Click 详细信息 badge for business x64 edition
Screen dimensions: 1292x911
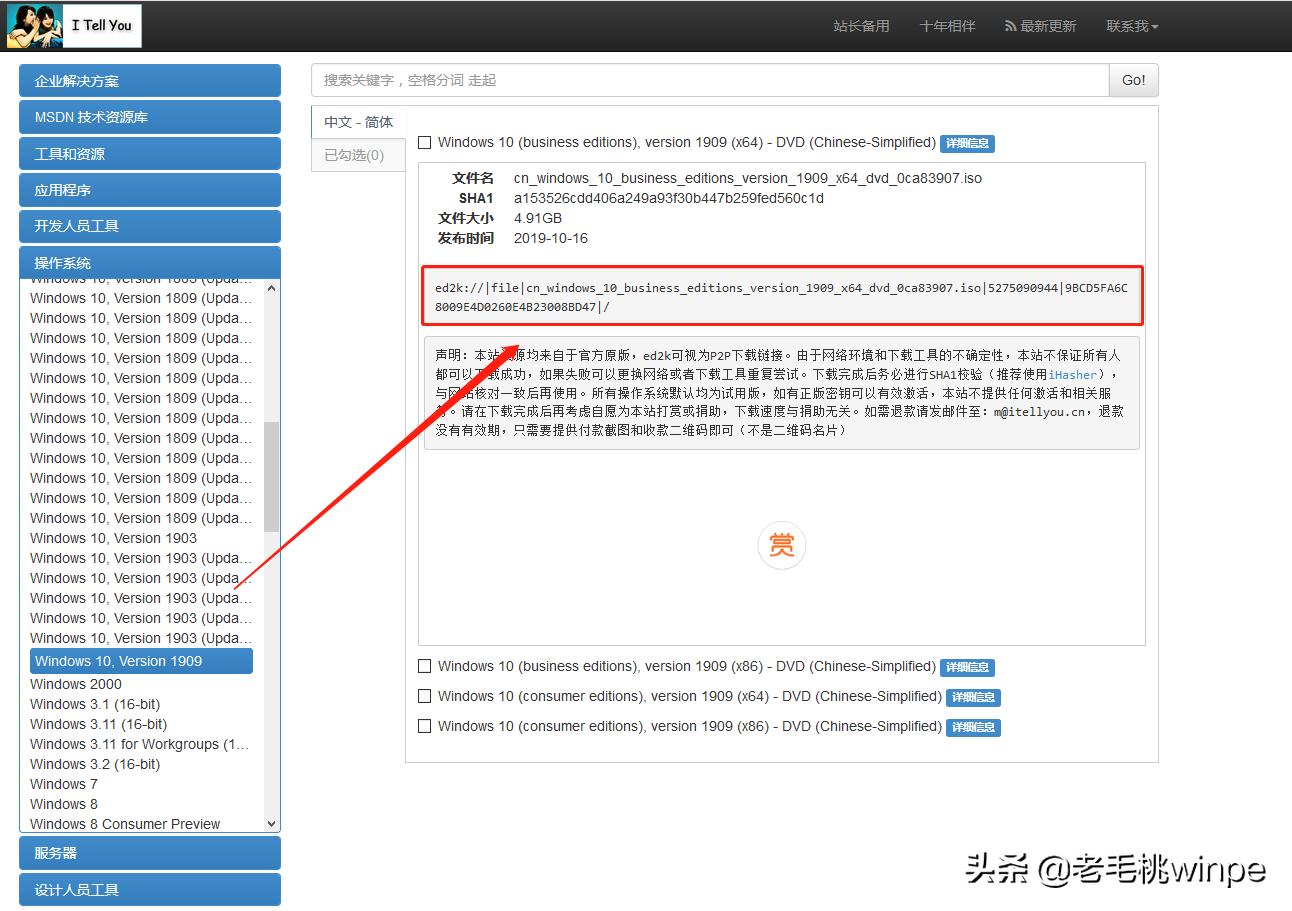[967, 143]
